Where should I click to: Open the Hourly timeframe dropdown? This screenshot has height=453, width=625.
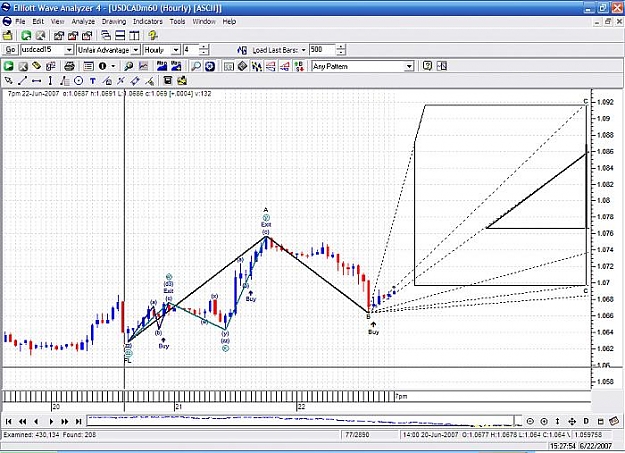coord(176,50)
